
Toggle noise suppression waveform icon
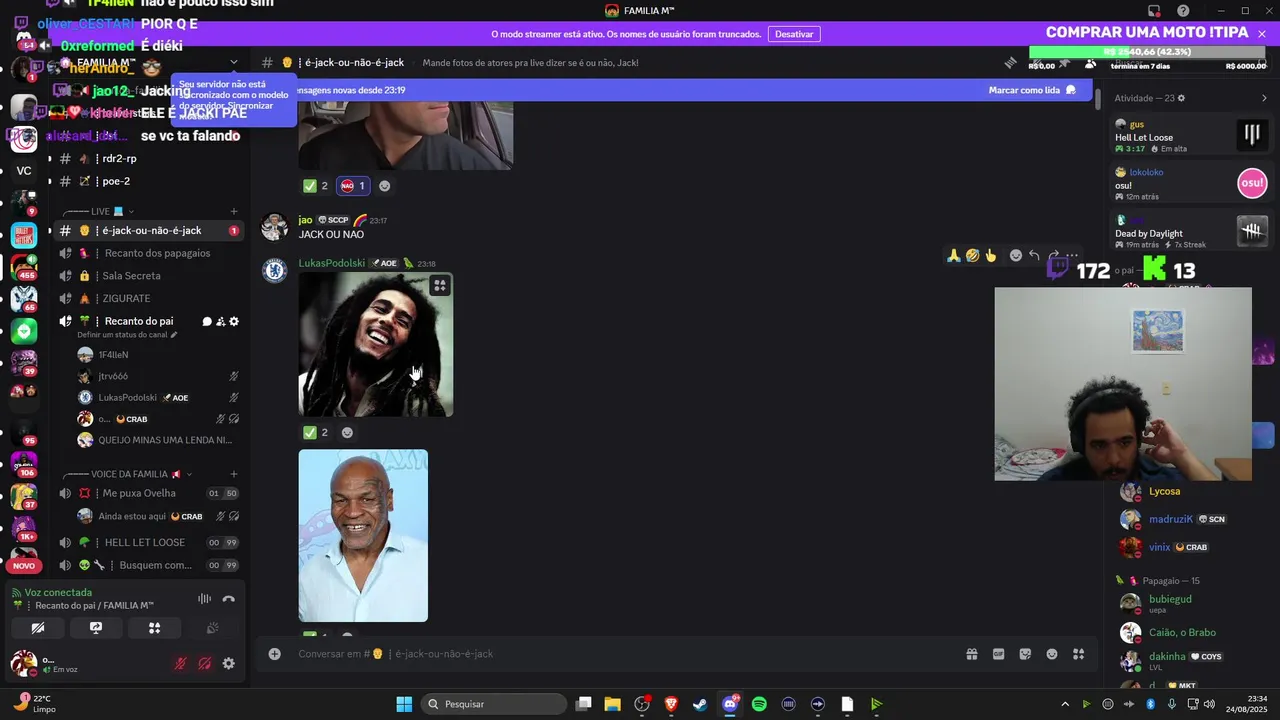click(204, 599)
